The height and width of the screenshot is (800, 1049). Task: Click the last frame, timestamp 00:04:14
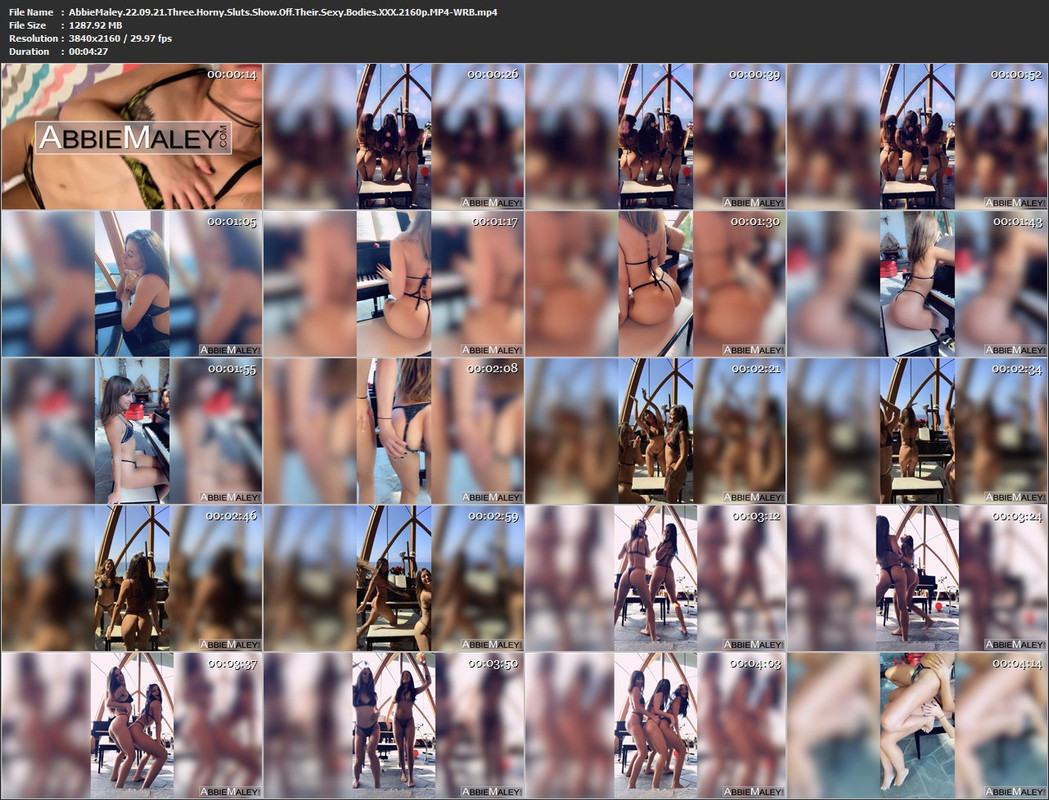(917, 725)
